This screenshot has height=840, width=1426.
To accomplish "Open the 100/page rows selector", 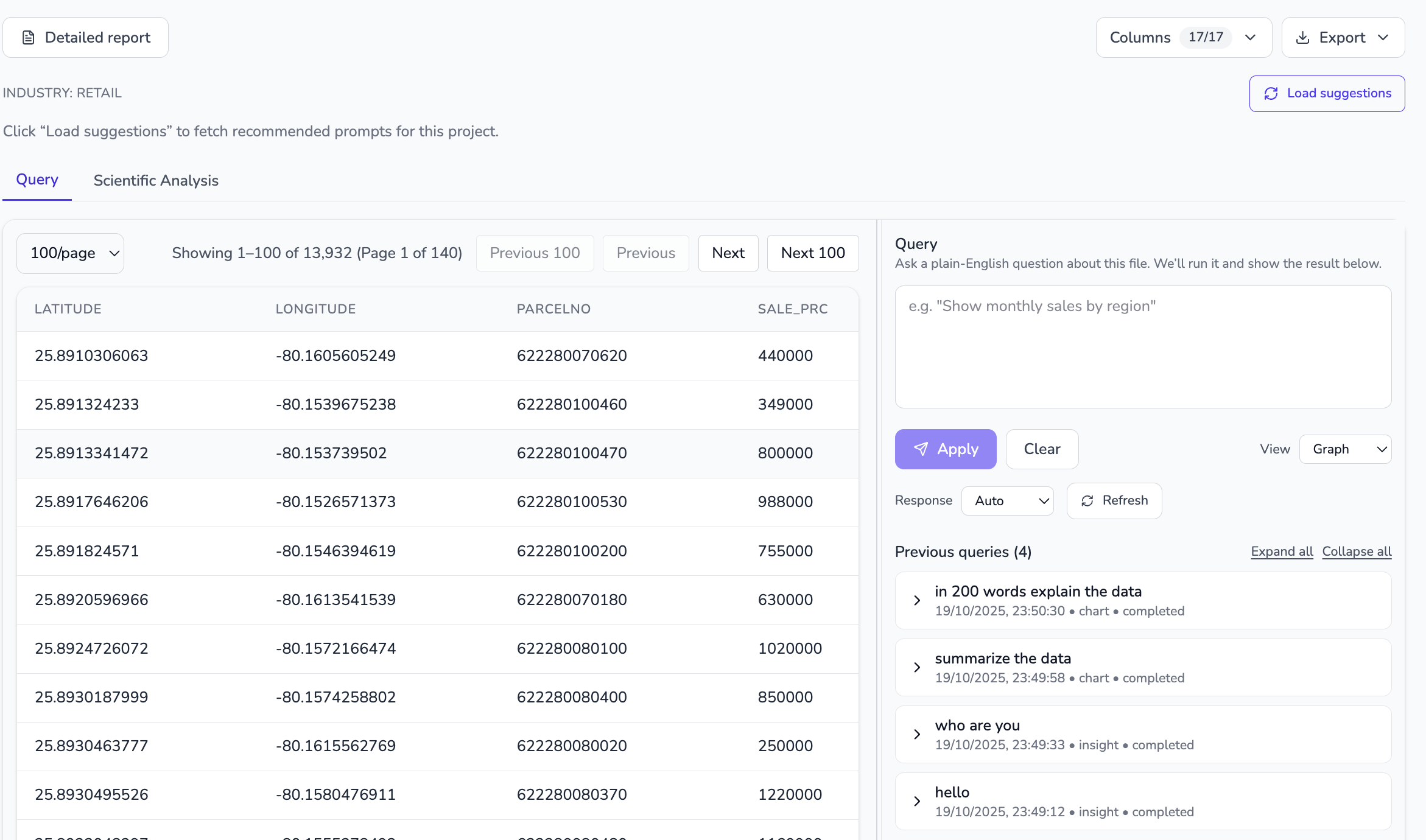I will point(71,253).
